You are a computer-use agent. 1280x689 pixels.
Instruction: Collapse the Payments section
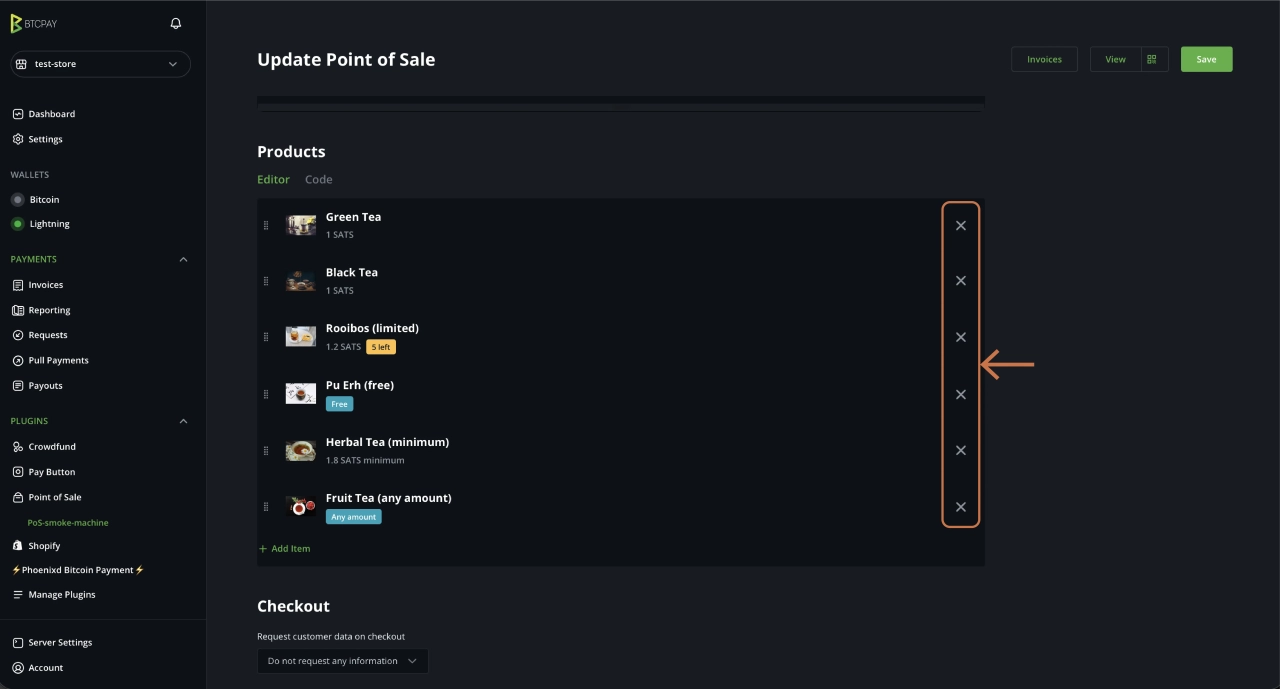[183, 259]
